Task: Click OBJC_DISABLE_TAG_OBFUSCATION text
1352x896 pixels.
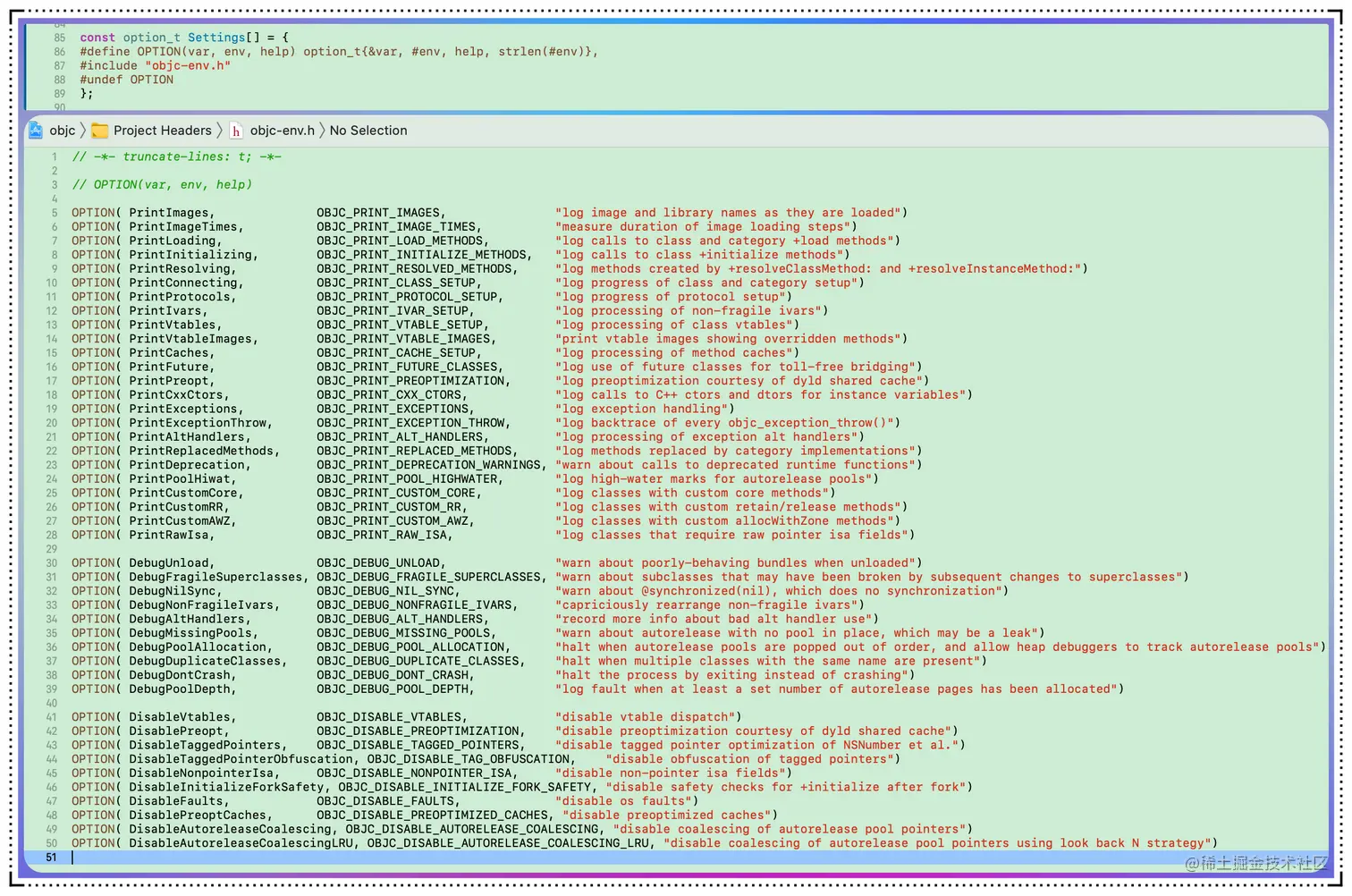Action: click(x=469, y=759)
